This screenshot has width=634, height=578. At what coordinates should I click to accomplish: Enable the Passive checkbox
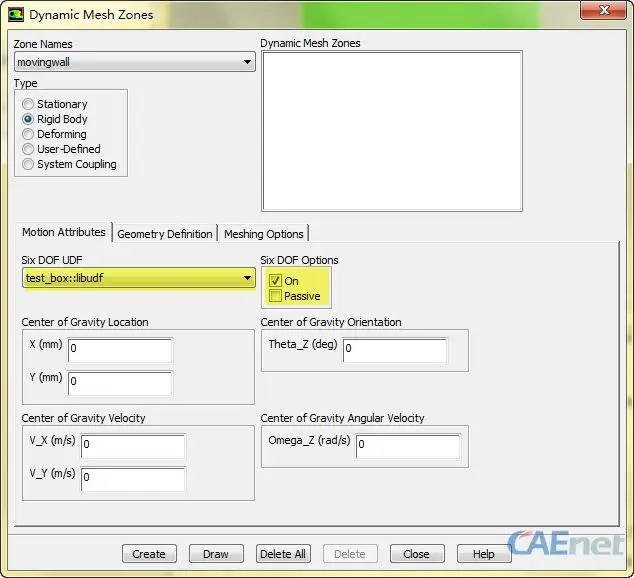[x=275, y=296]
